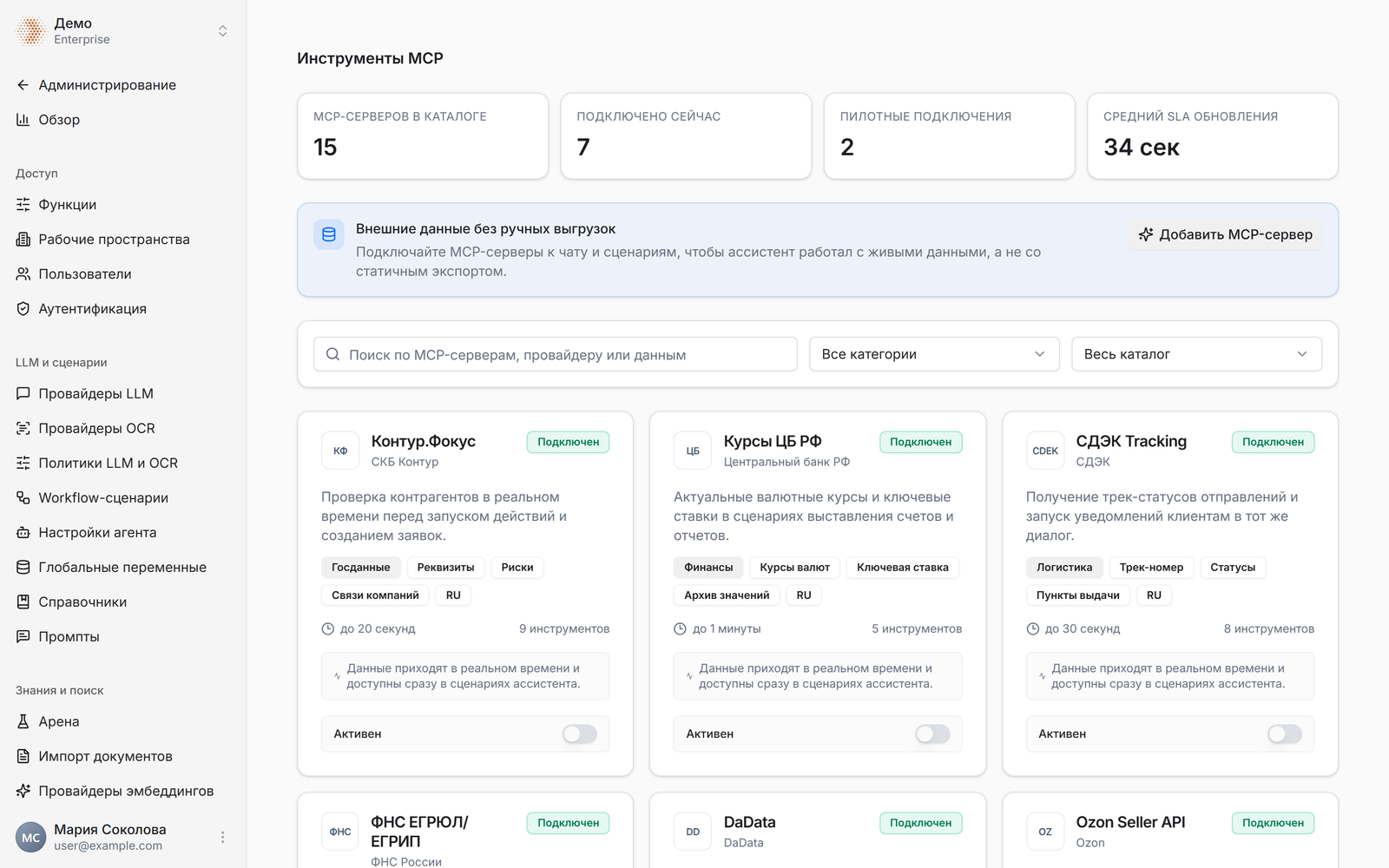Click the DD logo of DaData
This screenshot has height=868, width=1389.
693,832
